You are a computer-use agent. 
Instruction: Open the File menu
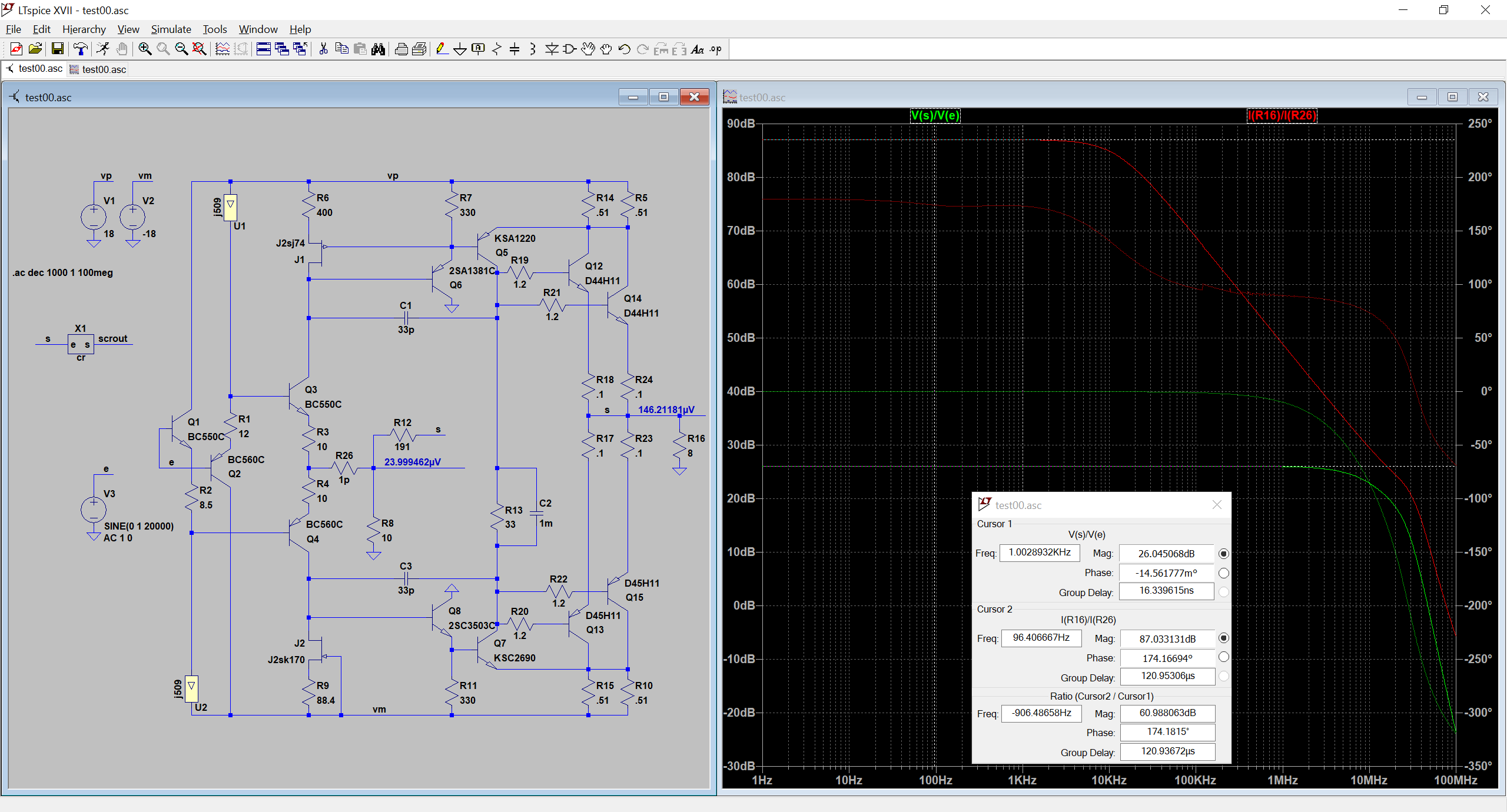(x=14, y=29)
